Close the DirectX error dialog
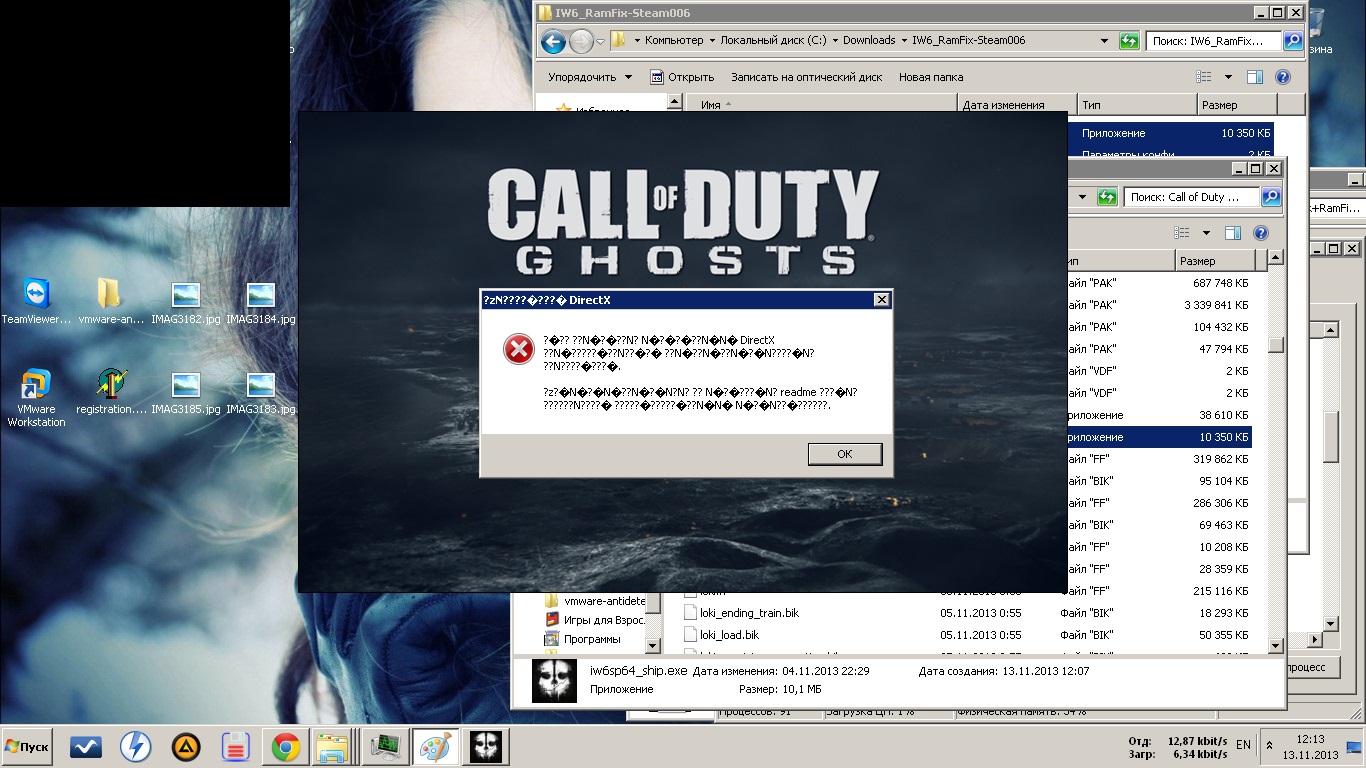This screenshot has height=768, width=1366. (881, 300)
